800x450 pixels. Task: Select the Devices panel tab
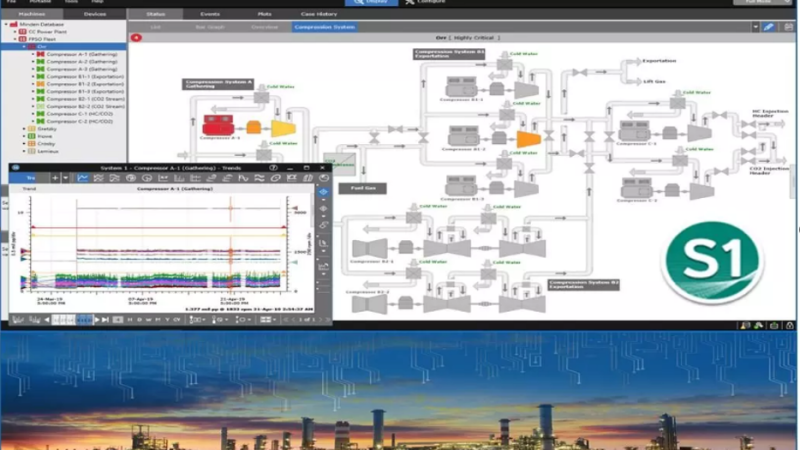point(94,15)
